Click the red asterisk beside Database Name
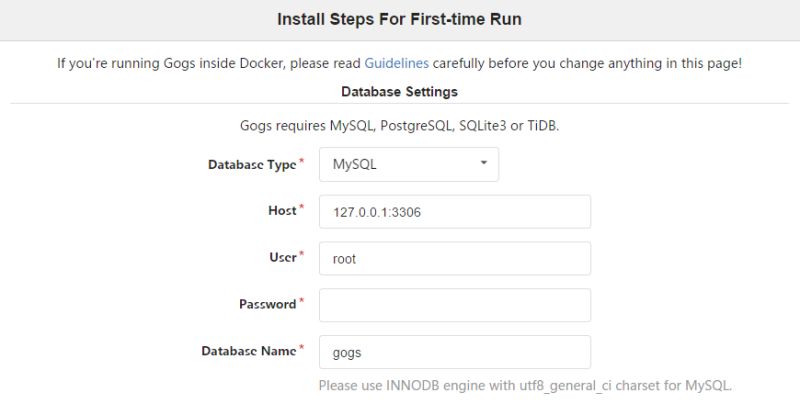This screenshot has width=800, height=415. (301, 348)
